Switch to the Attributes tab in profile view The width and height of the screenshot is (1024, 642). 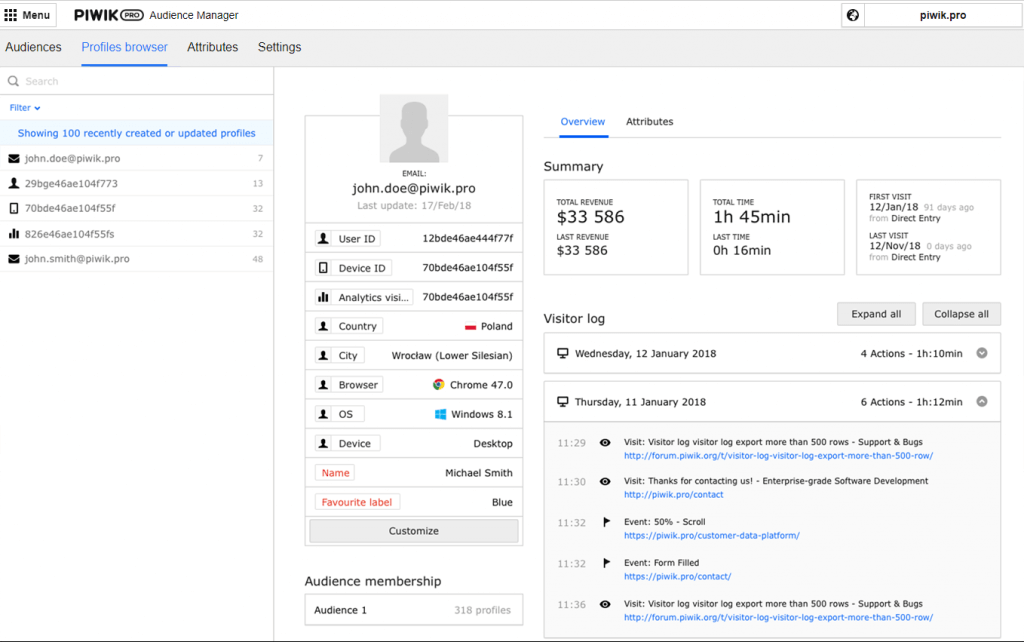click(649, 121)
